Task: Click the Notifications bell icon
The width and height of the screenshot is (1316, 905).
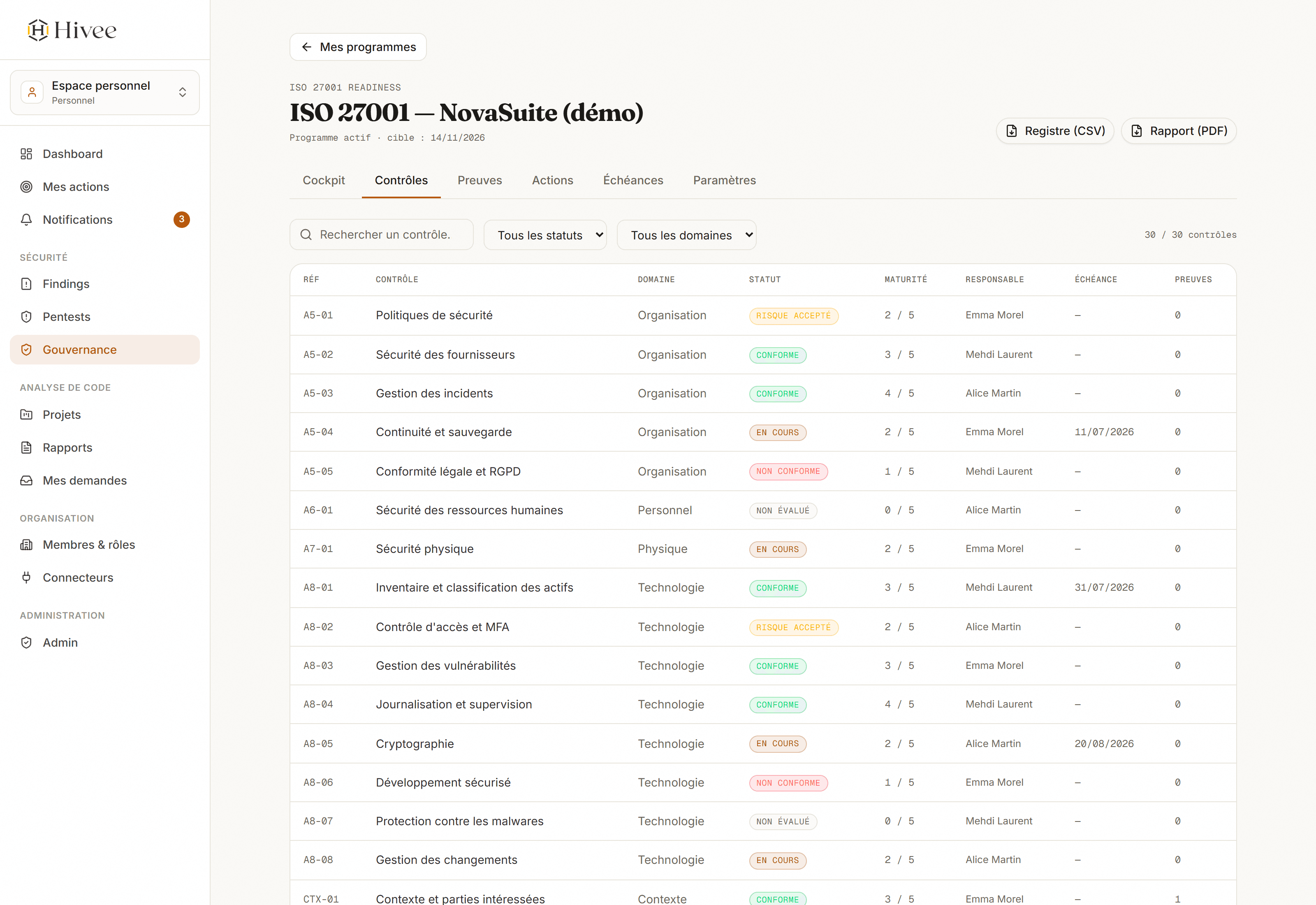Action: pyautogui.click(x=26, y=219)
